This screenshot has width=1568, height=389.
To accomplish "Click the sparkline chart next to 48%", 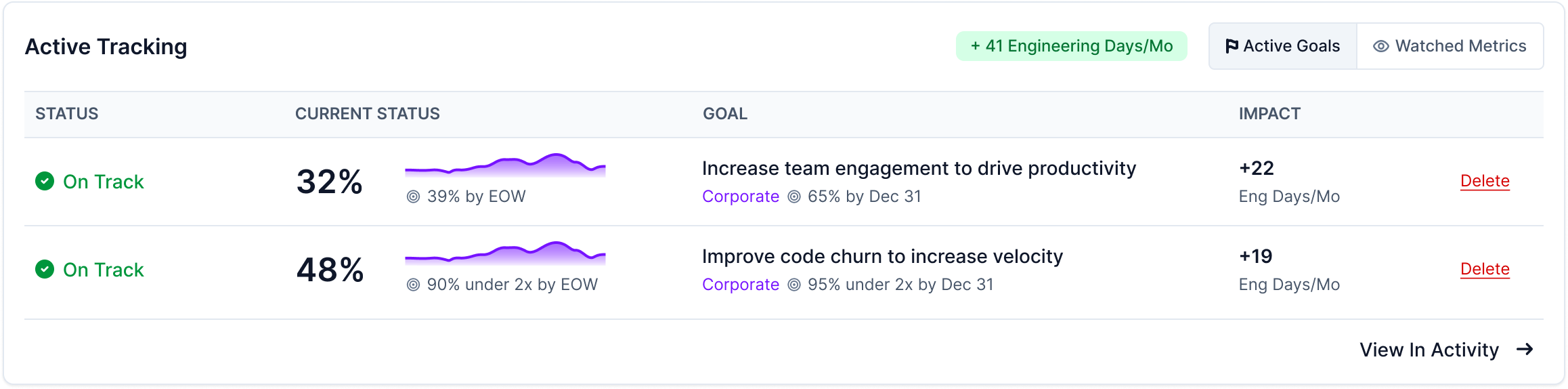I will click(x=505, y=253).
